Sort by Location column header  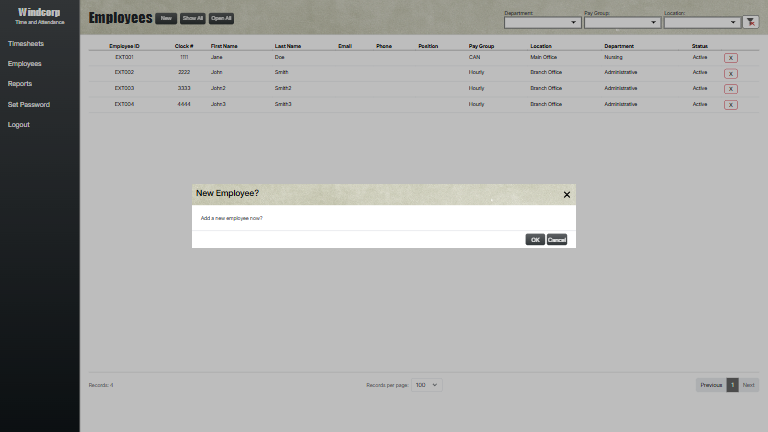tap(541, 46)
